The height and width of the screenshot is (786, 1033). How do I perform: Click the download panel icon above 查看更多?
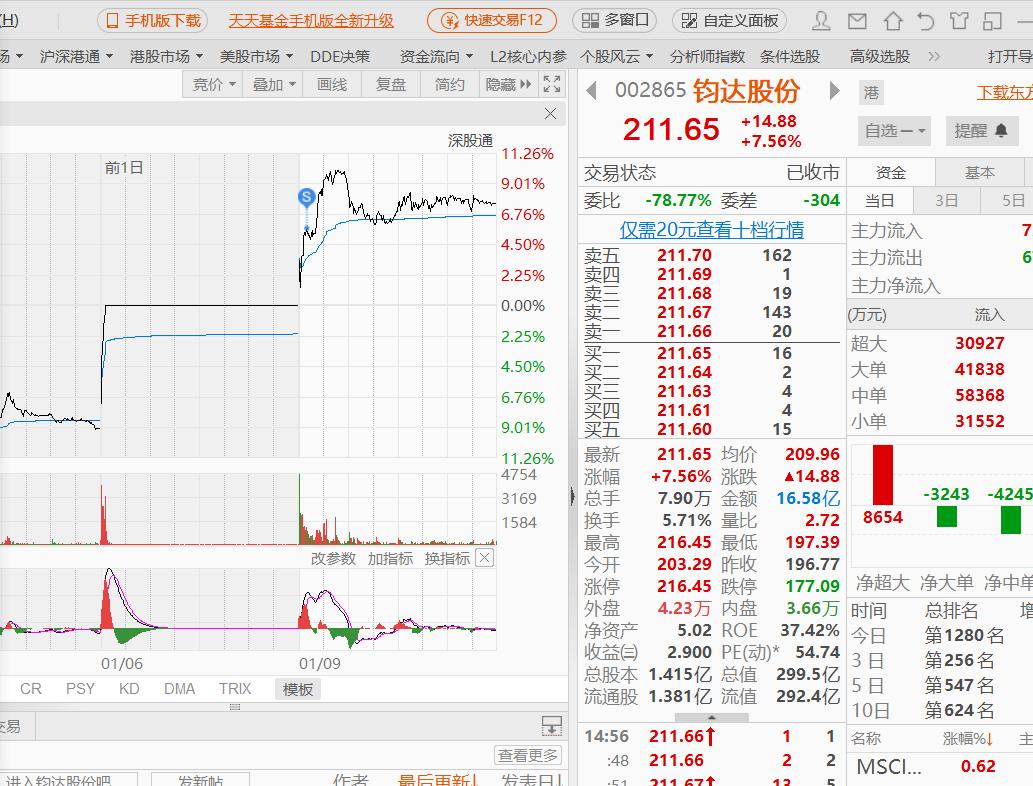tap(551, 726)
